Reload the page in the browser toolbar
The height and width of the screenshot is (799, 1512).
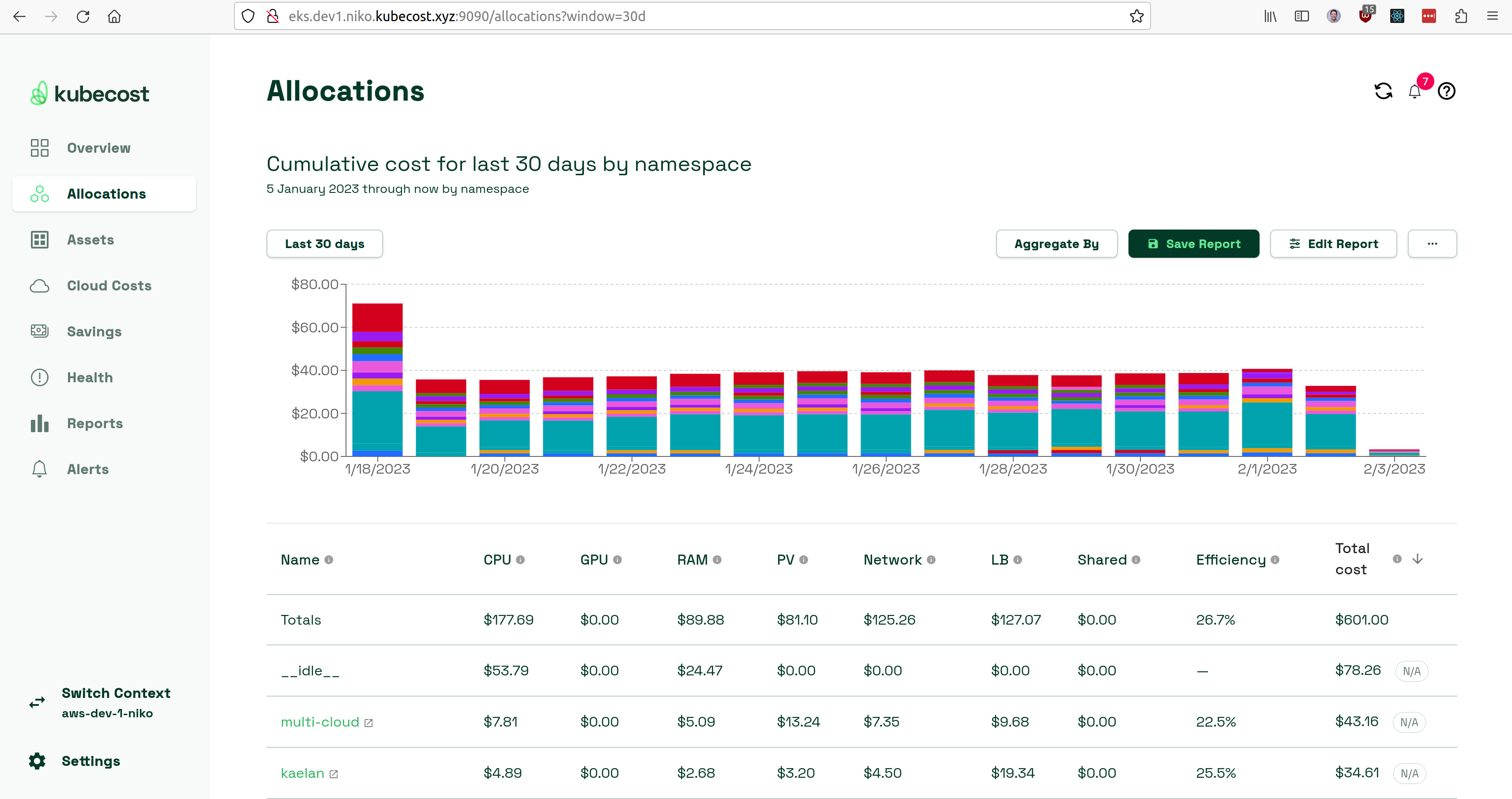[83, 16]
